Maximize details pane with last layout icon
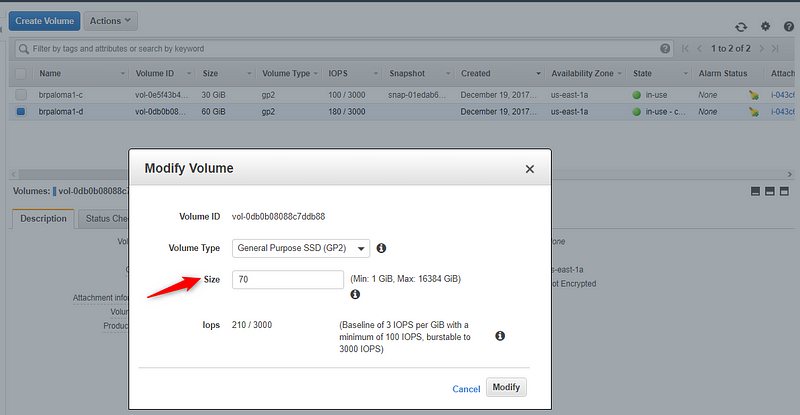 pyautogui.click(x=784, y=191)
